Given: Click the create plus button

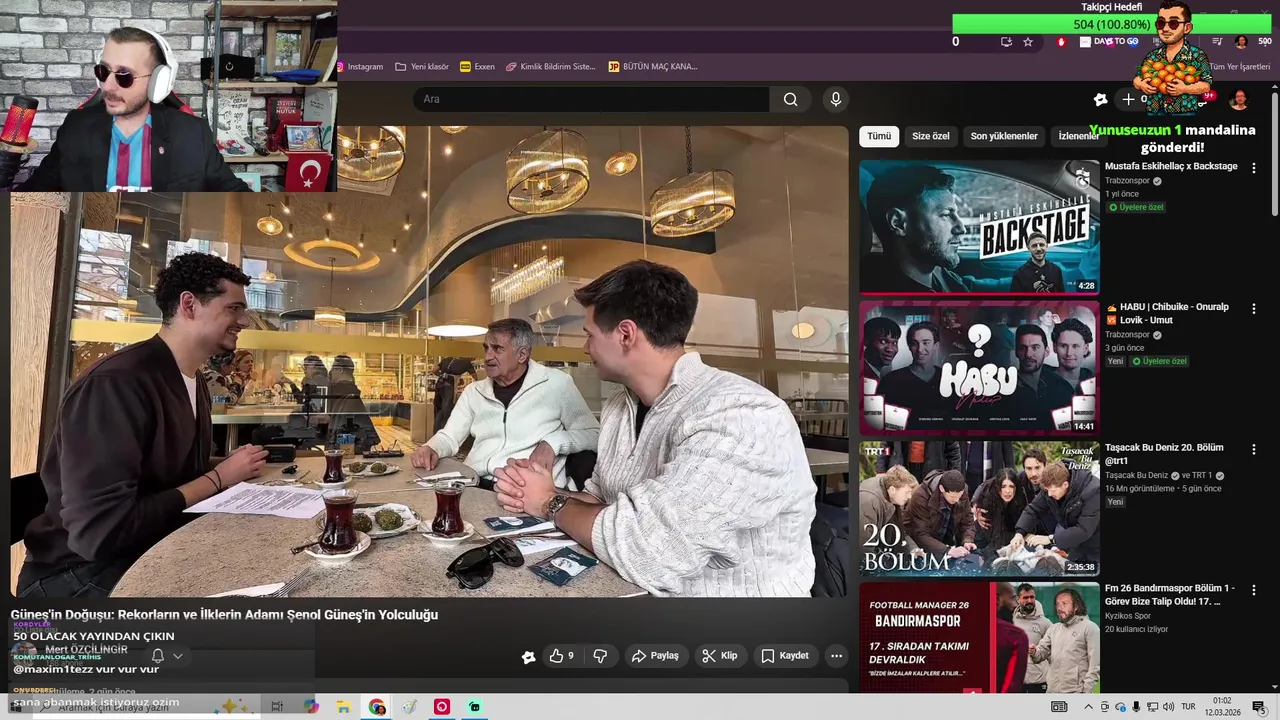Looking at the screenshot, I should click(x=1128, y=99).
